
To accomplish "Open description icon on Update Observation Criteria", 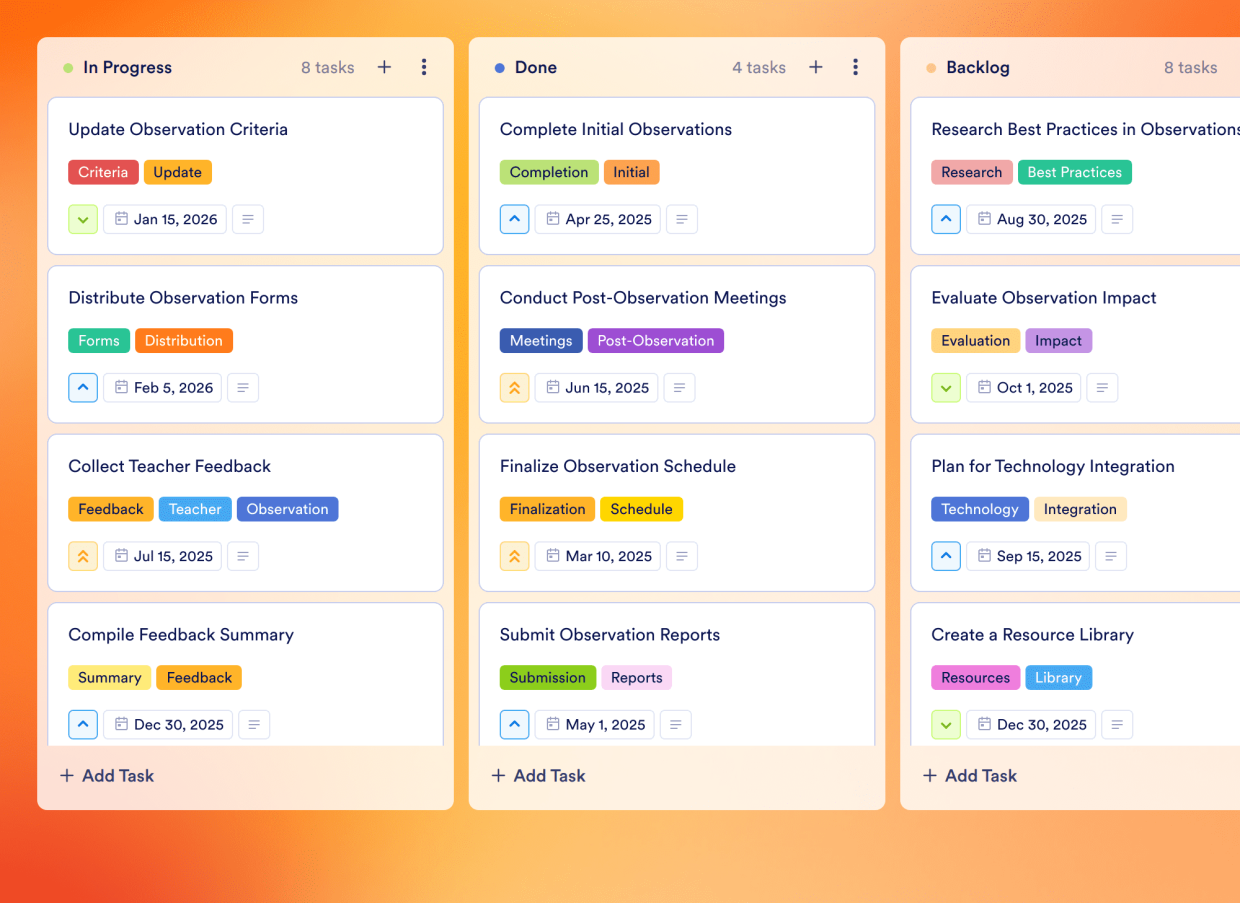I will pyautogui.click(x=248, y=219).
